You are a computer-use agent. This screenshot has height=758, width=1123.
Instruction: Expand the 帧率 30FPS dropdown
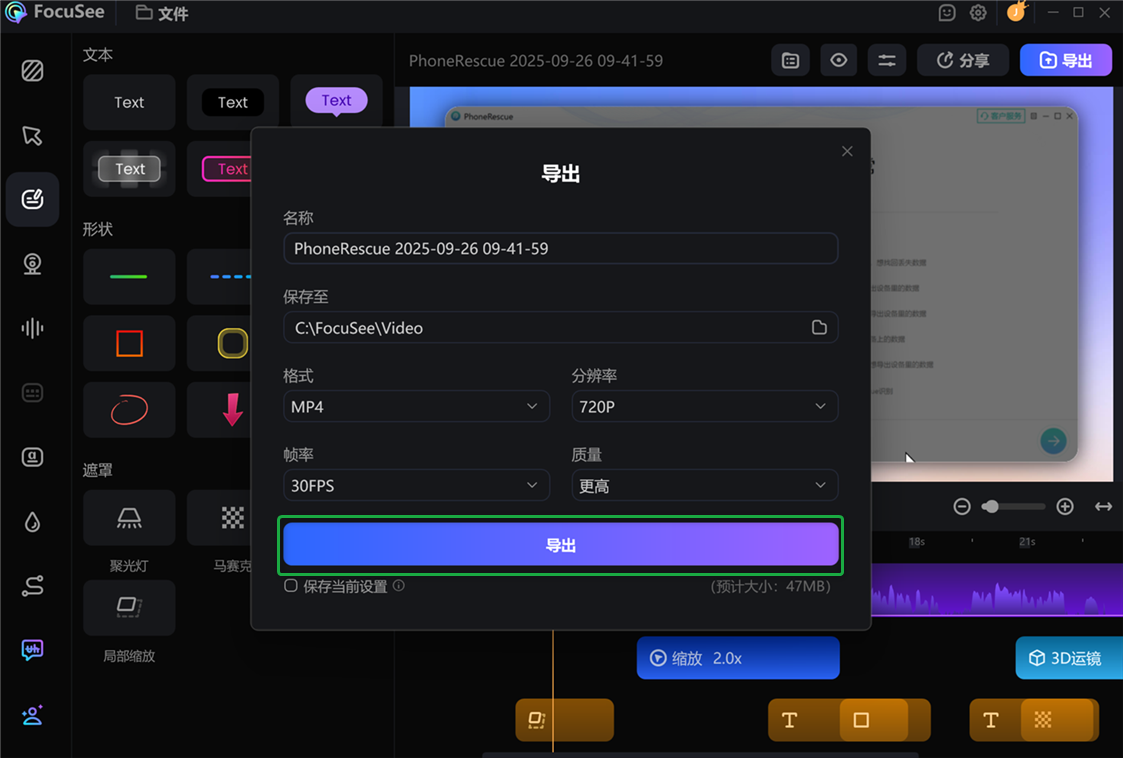click(x=416, y=485)
